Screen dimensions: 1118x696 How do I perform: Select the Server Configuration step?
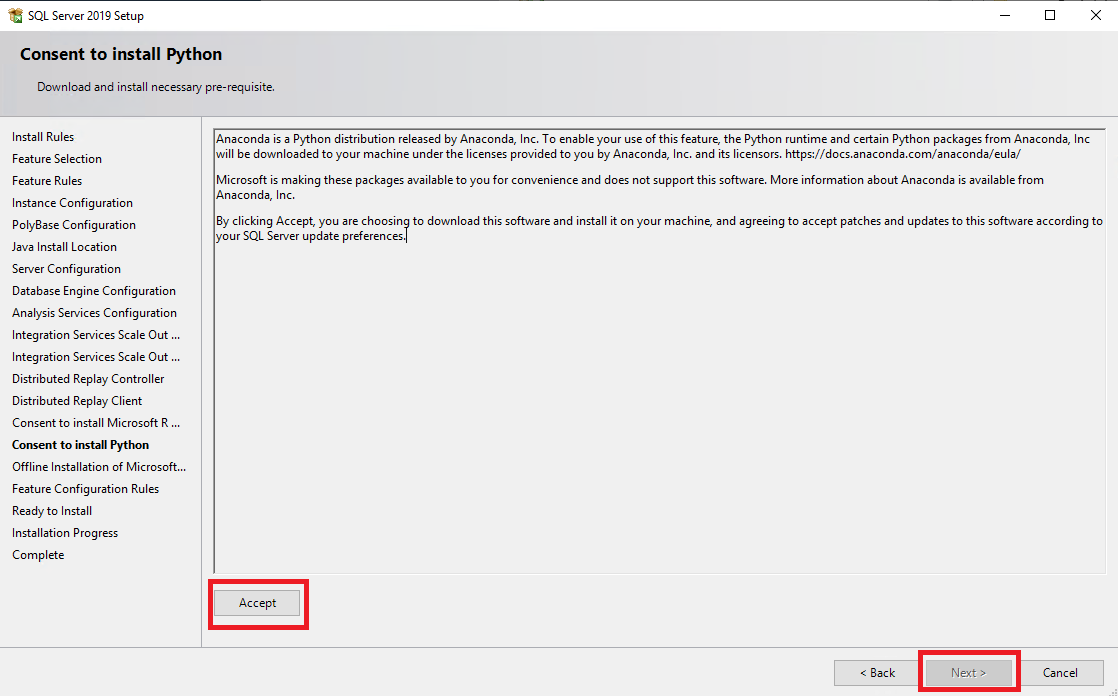click(66, 270)
